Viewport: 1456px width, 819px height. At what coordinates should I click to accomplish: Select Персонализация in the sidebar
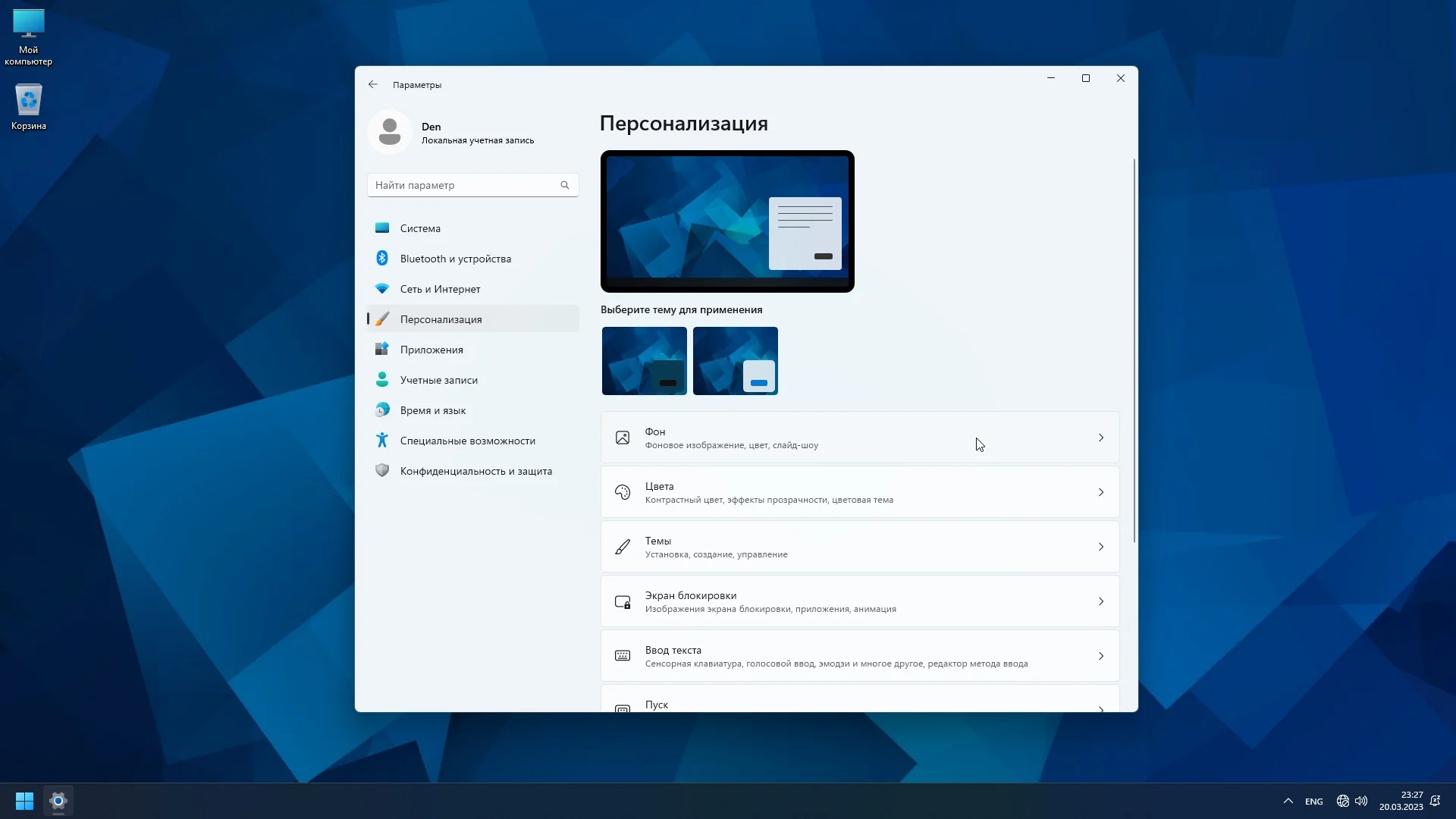coord(441,319)
